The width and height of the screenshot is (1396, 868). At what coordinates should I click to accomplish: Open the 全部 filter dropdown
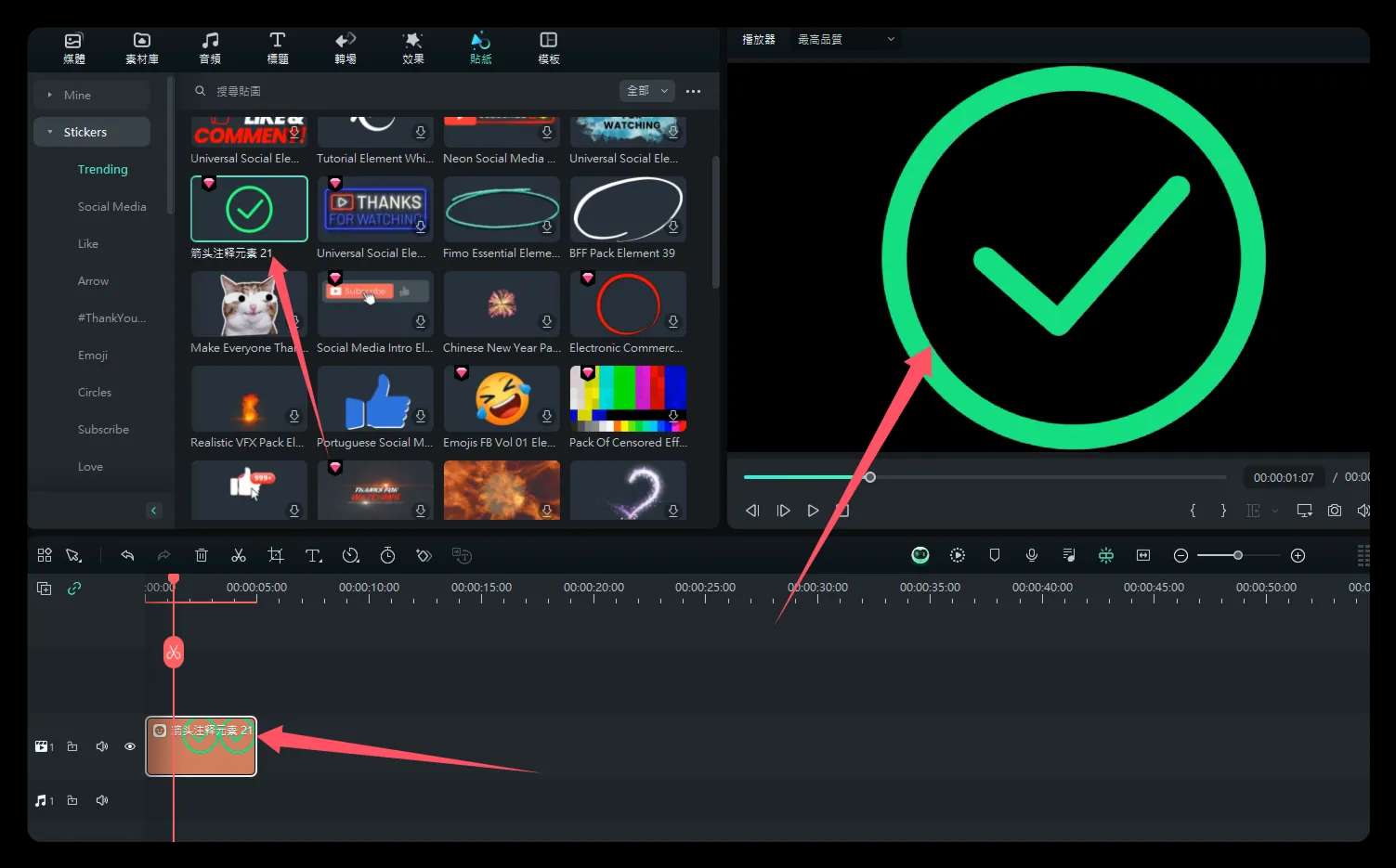pos(646,91)
